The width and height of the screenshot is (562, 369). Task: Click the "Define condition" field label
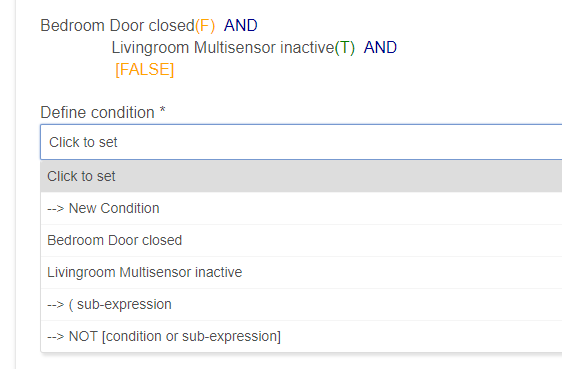(97, 112)
